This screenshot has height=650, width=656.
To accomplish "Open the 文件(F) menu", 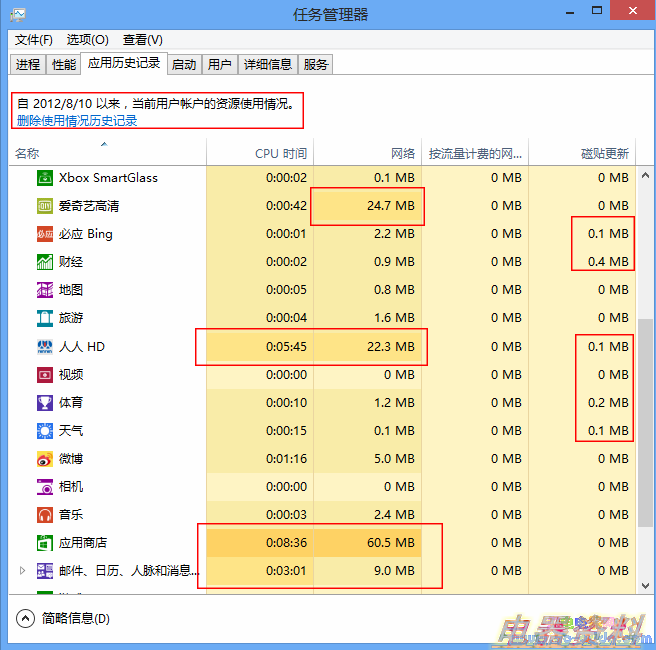I will [33, 40].
